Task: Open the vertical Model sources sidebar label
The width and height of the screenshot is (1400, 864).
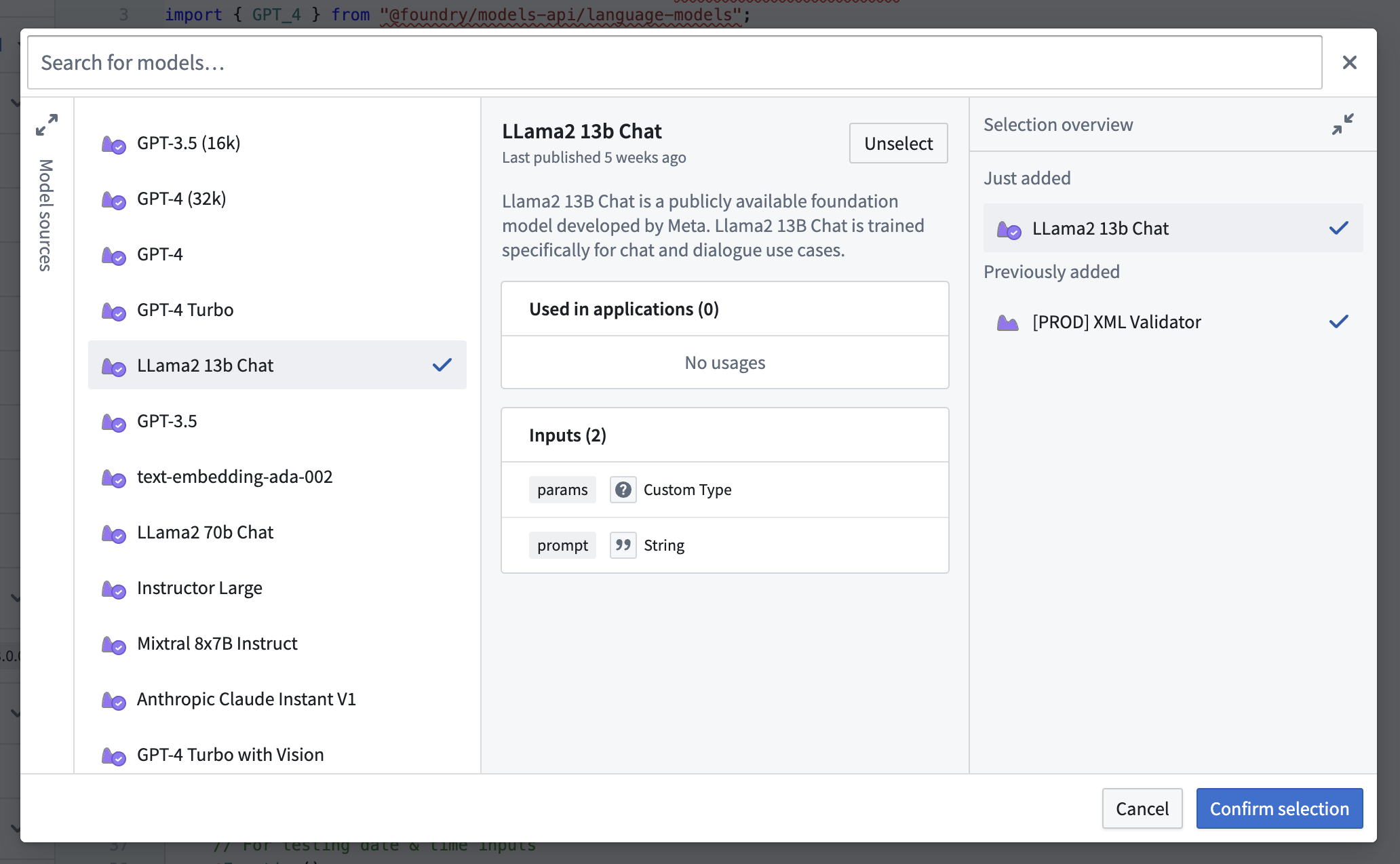Action: pos(45,215)
